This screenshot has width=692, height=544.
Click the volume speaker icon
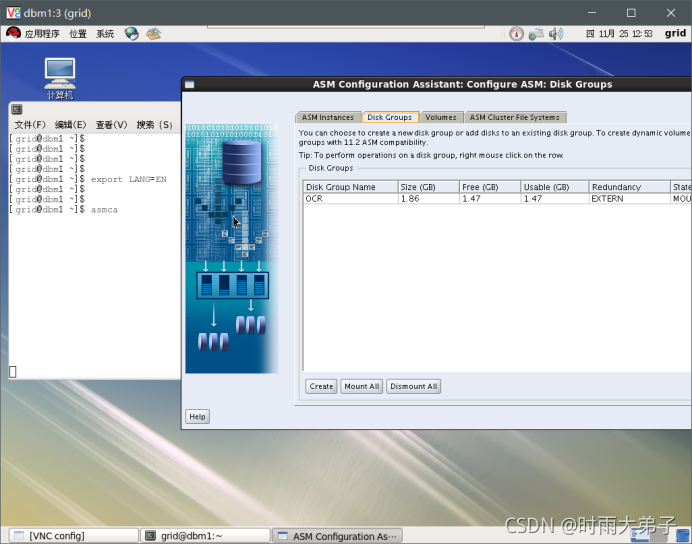[x=556, y=34]
